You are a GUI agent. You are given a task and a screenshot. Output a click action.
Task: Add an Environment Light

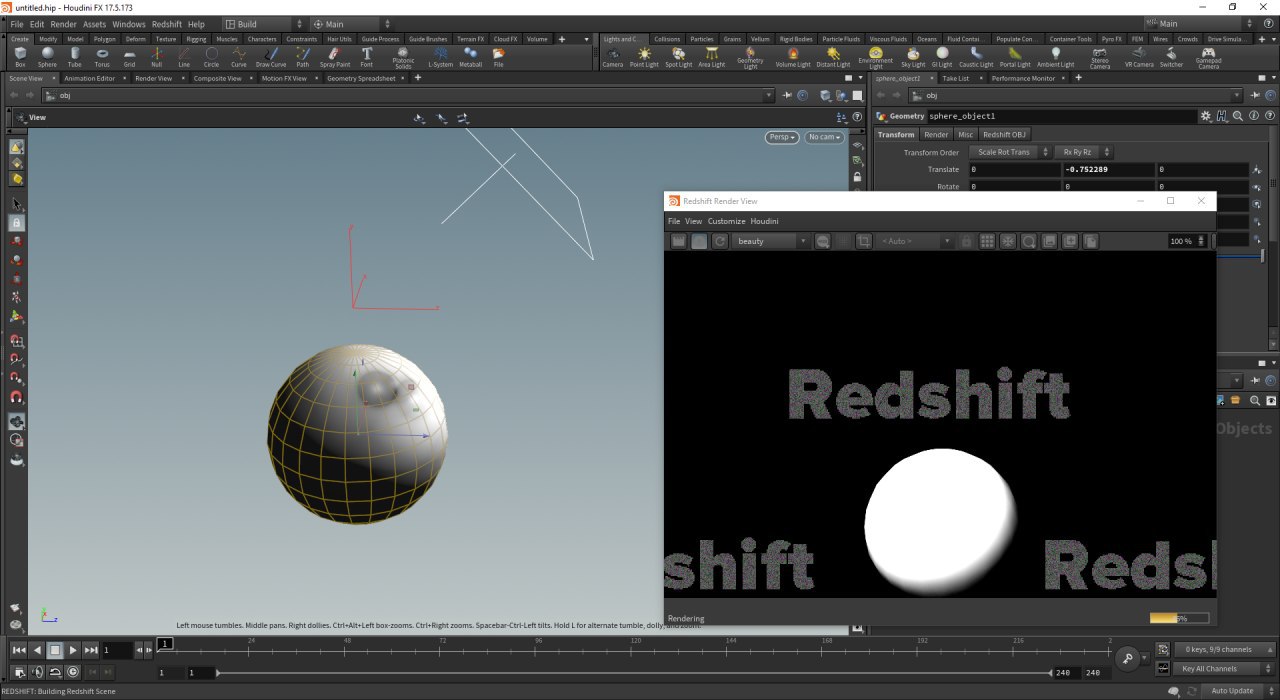pos(876,57)
